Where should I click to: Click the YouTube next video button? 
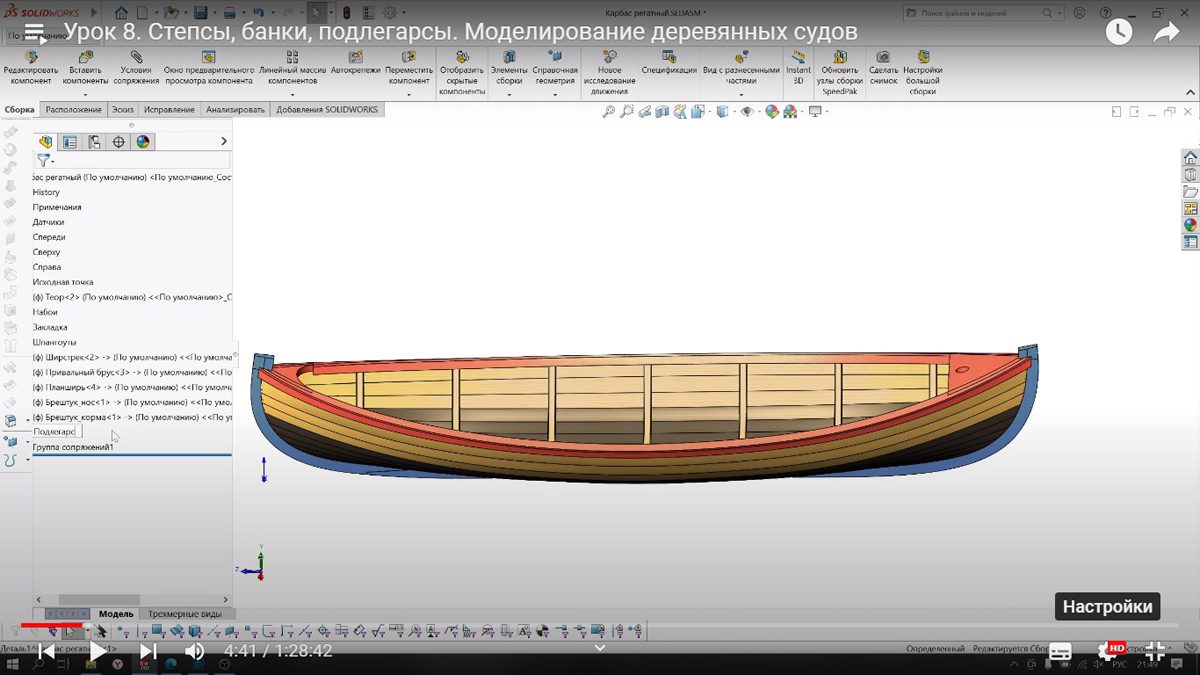148,651
